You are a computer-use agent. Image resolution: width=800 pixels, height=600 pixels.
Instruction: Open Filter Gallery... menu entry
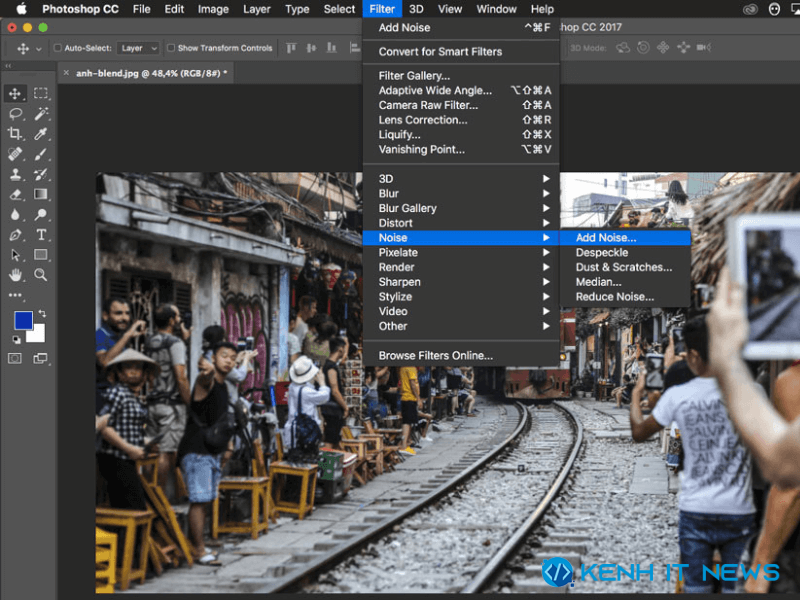[x=461, y=76]
